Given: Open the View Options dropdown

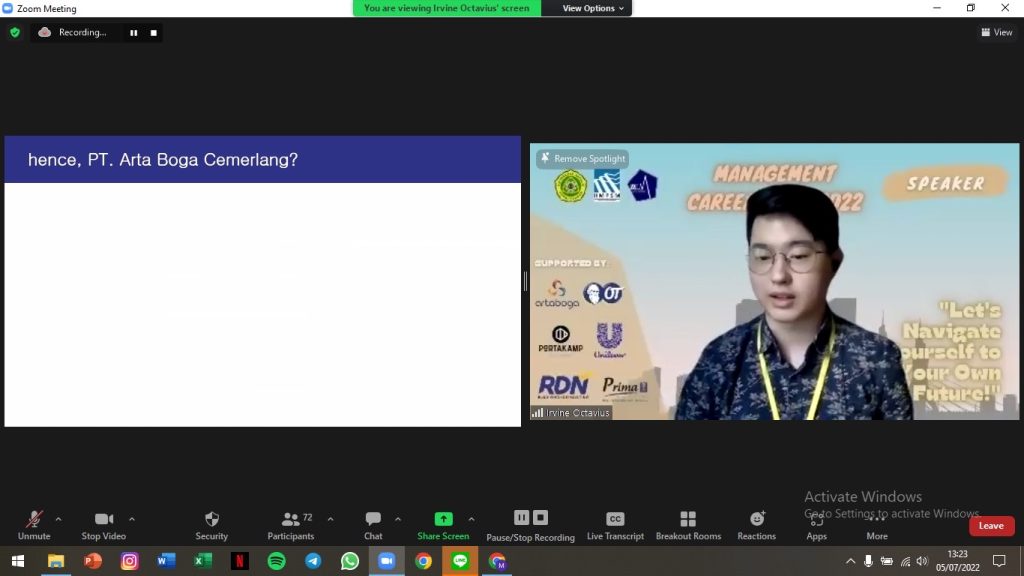Looking at the screenshot, I should point(592,8).
